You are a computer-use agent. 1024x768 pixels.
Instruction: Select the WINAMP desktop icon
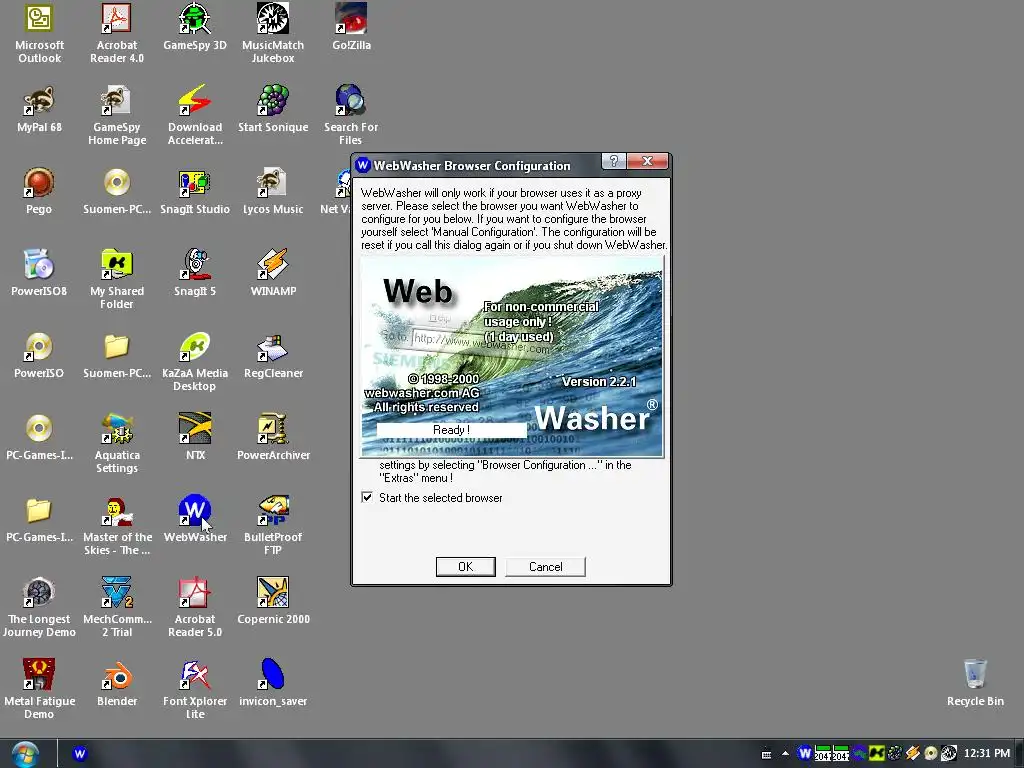[273, 273]
